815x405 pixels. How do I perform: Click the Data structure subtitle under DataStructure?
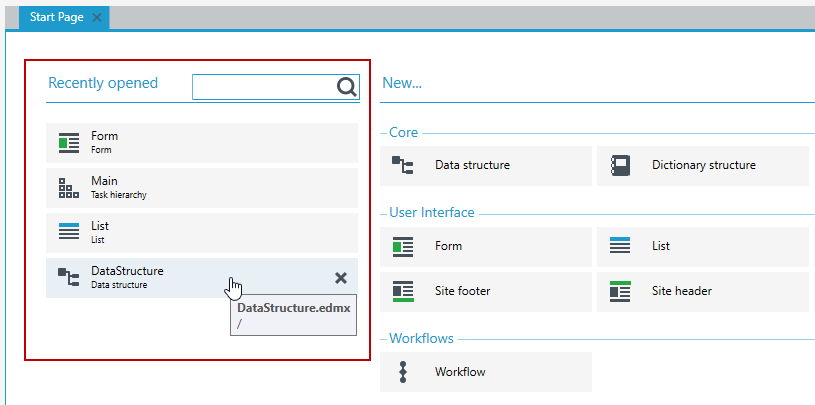(119, 285)
